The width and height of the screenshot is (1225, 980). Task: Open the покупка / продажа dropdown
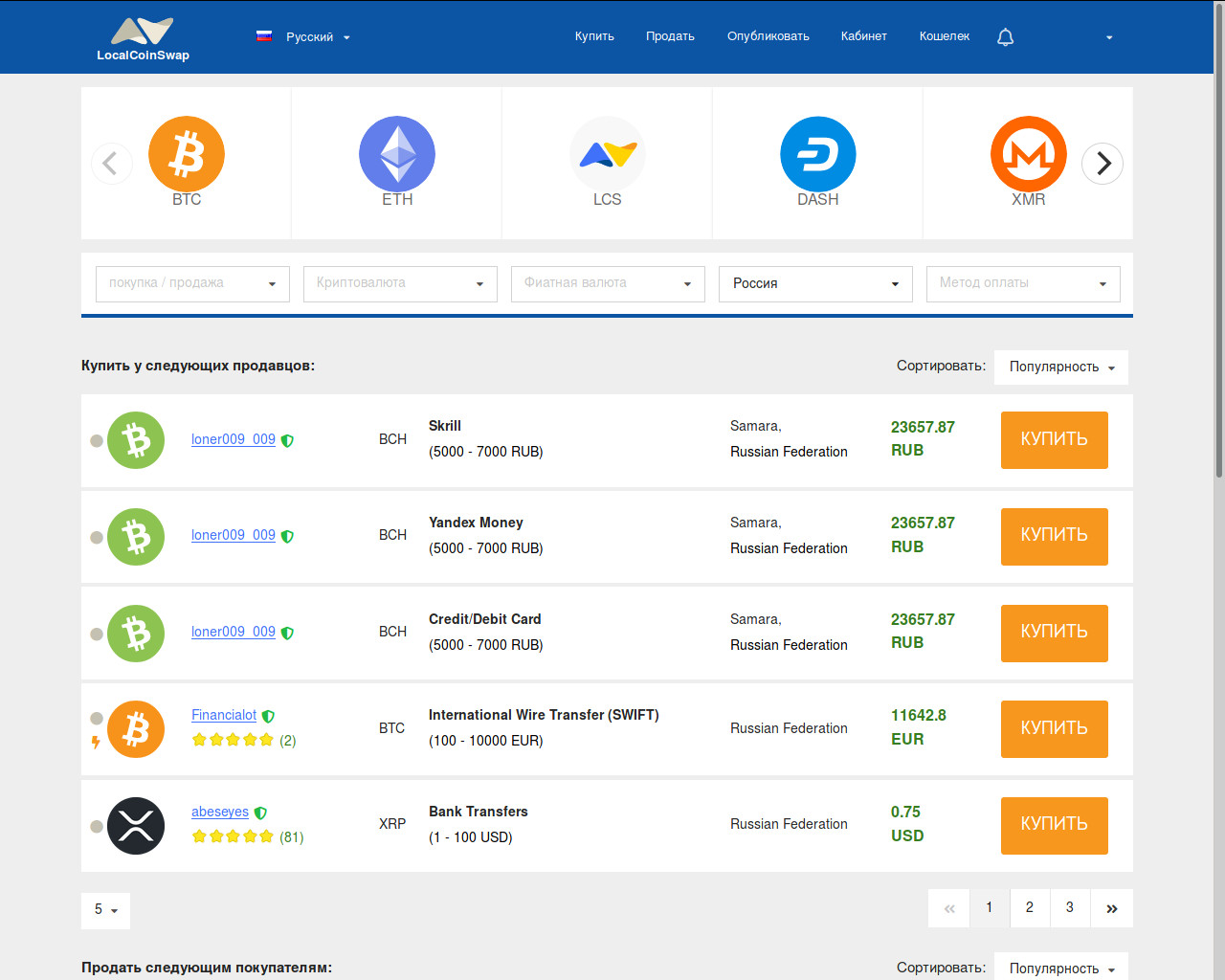point(192,283)
